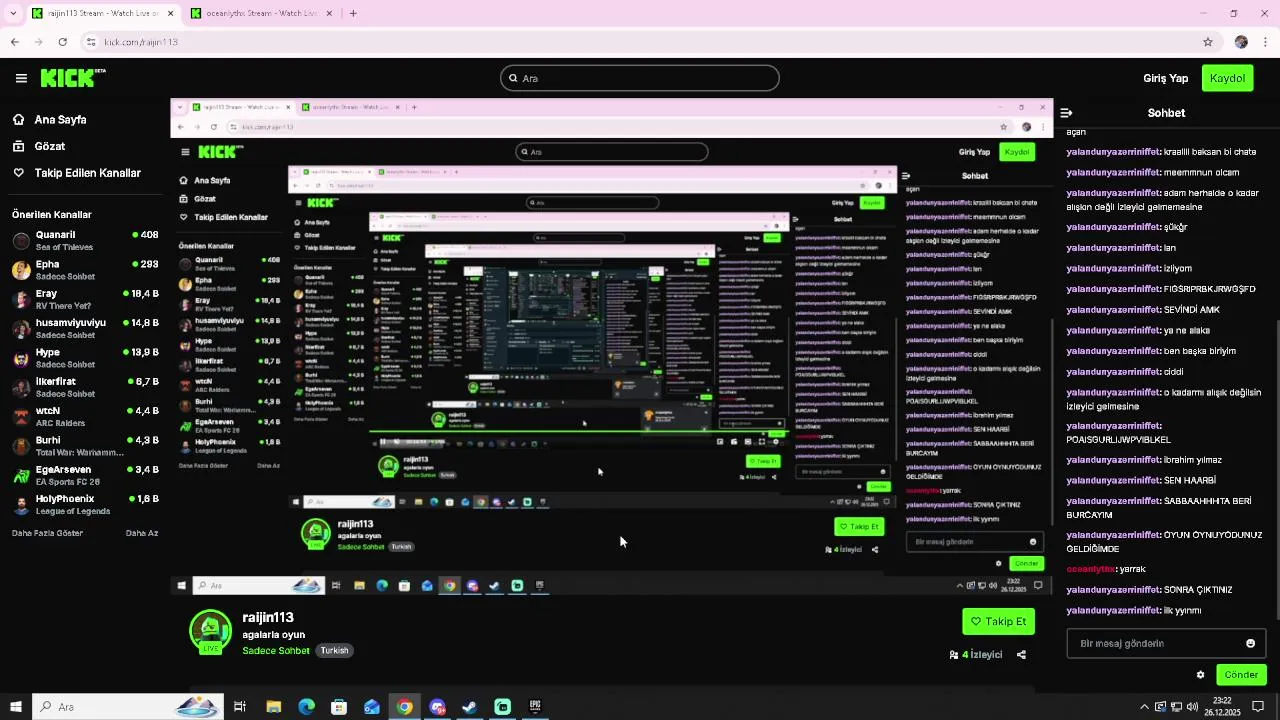
Task: Open the Windows notification center
Action: click(x=1258, y=707)
